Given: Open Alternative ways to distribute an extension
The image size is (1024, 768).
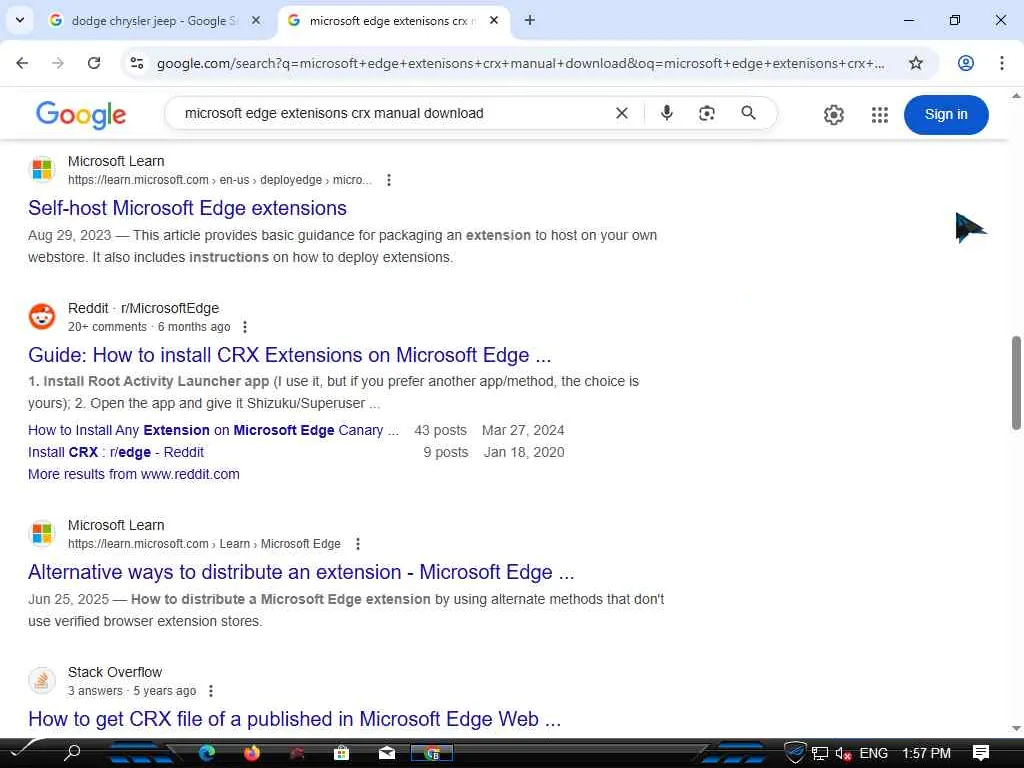Looking at the screenshot, I should (x=301, y=573).
